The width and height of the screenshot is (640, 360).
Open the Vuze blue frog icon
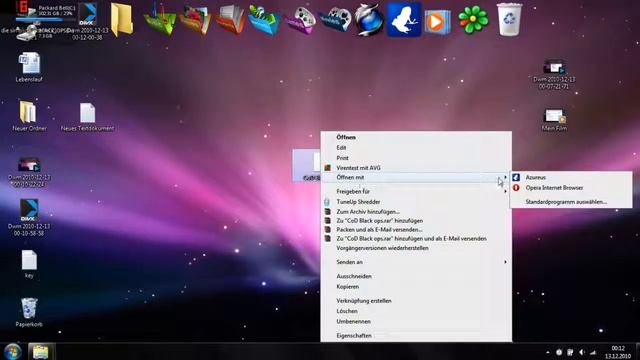click(x=404, y=20)
